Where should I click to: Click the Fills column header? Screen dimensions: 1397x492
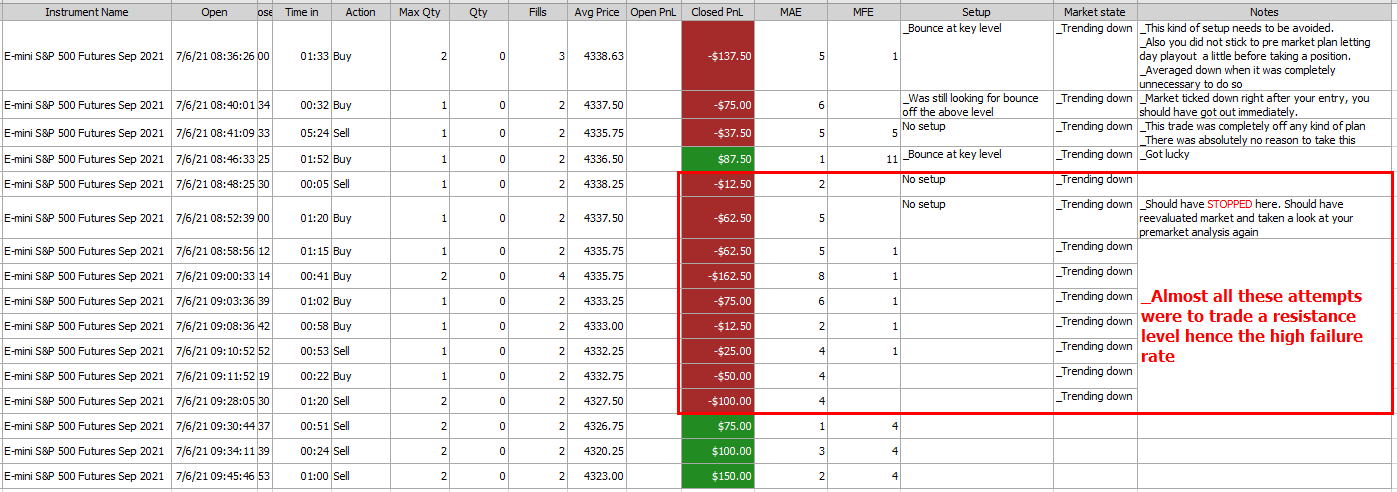click(538, 12)
